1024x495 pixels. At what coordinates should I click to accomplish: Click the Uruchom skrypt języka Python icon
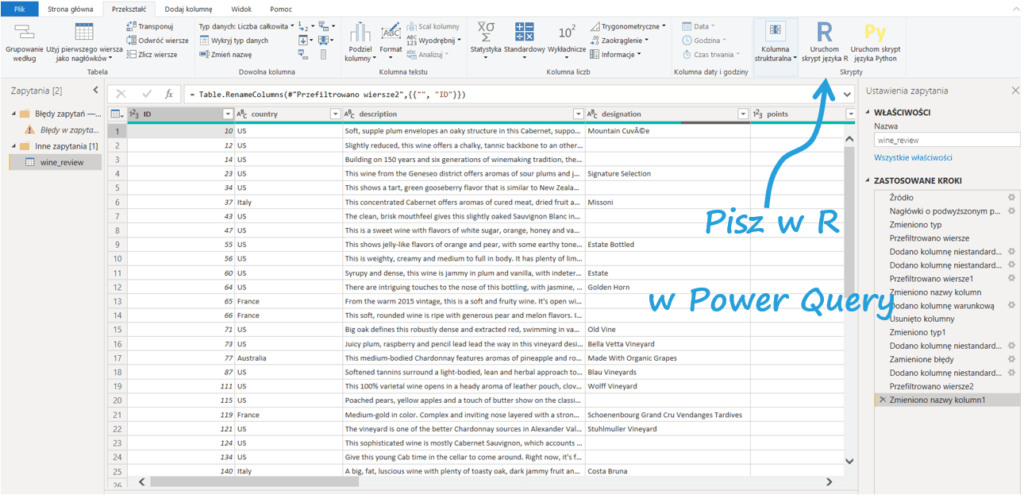[876, 42]
